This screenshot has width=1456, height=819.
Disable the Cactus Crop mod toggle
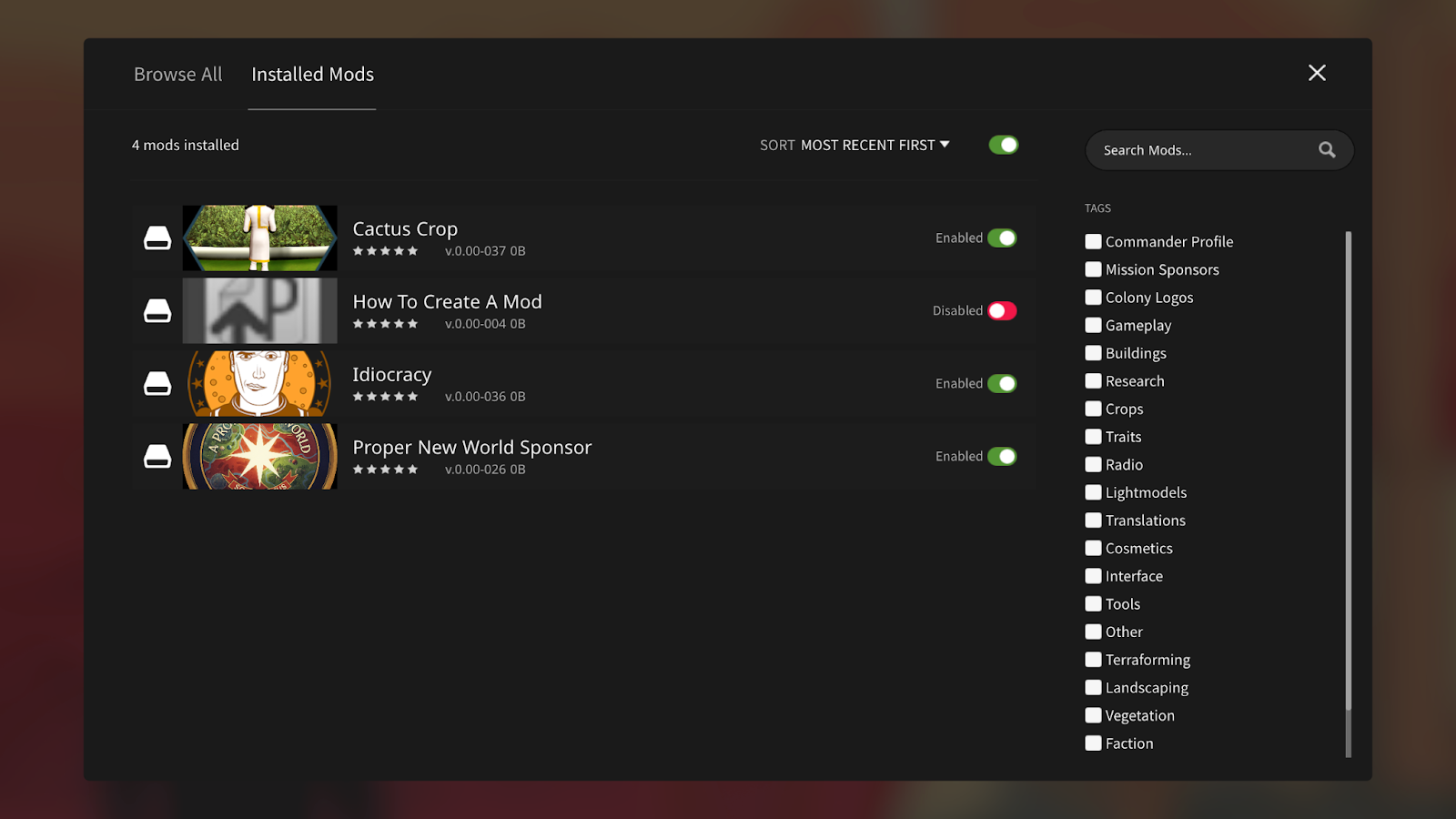1002,238
